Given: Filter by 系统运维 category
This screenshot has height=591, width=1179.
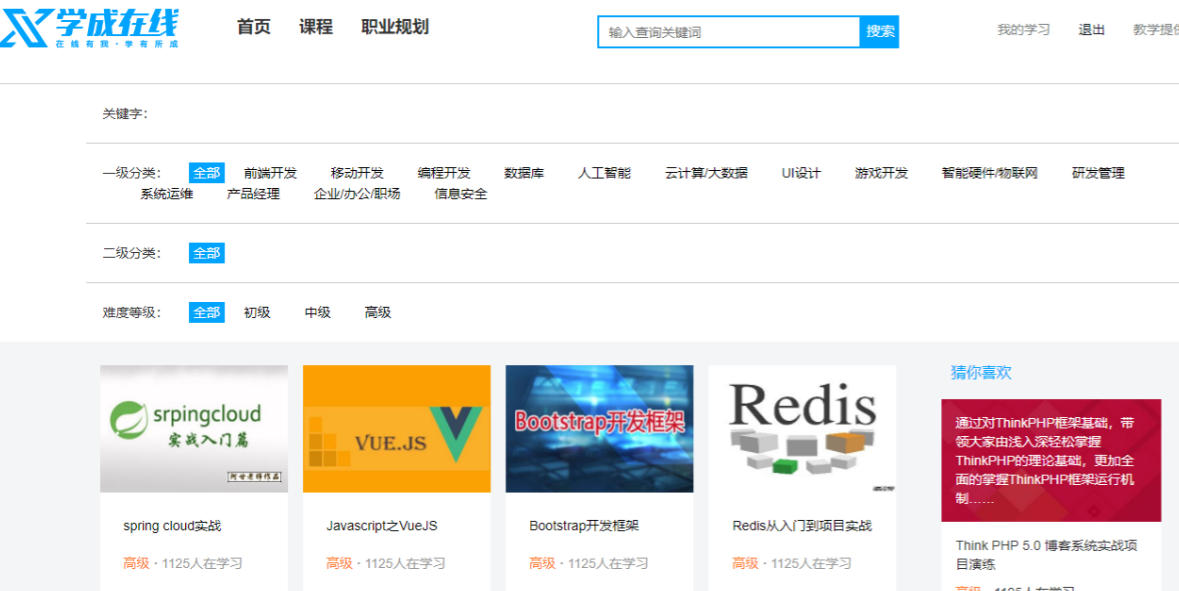Looking at the screenshot, I should point(167,194).
